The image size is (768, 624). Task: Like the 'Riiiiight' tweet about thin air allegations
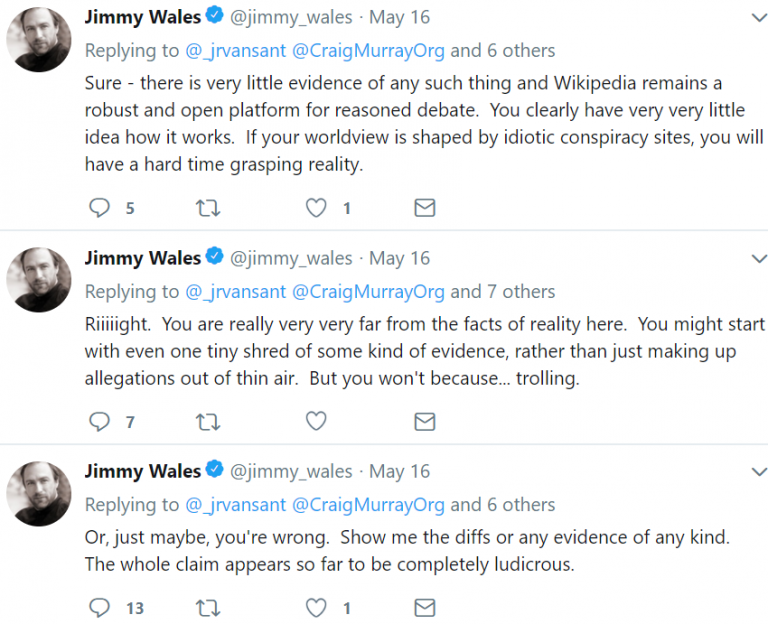point(316,422)
